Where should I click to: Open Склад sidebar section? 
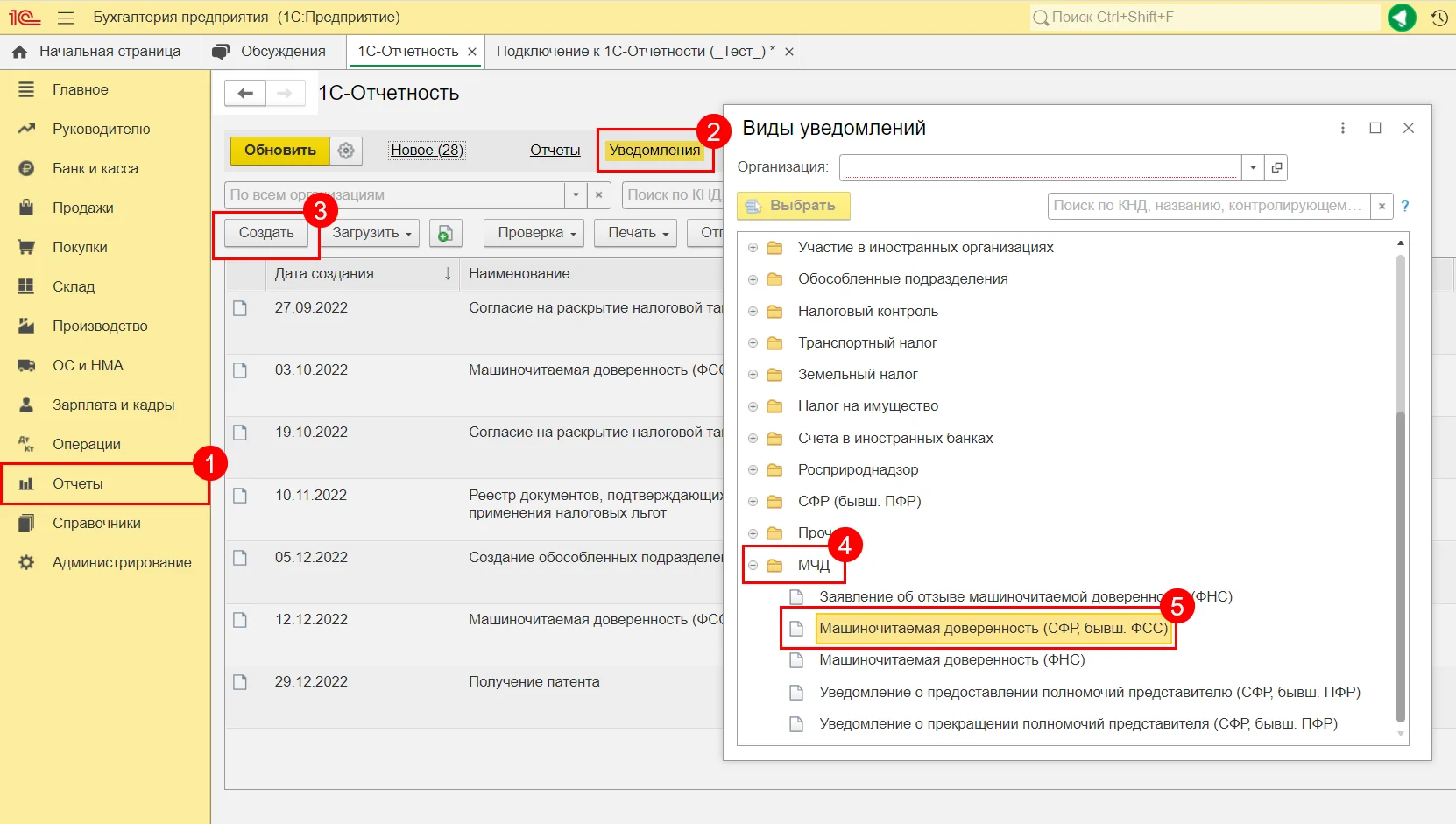(x=74, y=286)
